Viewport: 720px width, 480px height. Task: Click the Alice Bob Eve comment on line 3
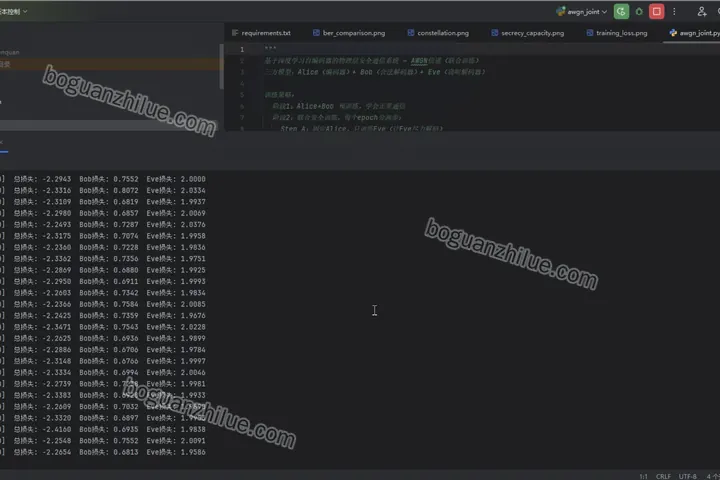[375, 72]
